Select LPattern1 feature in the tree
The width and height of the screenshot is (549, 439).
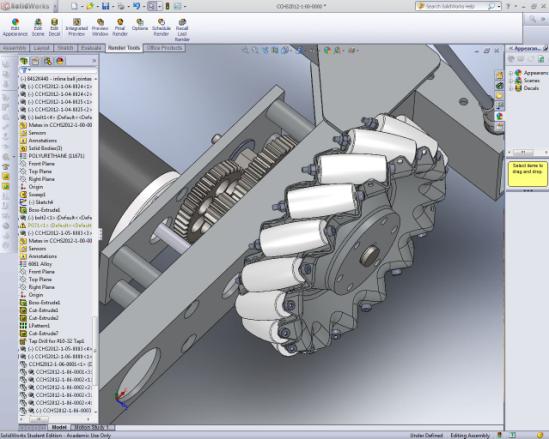pos(35,326)
